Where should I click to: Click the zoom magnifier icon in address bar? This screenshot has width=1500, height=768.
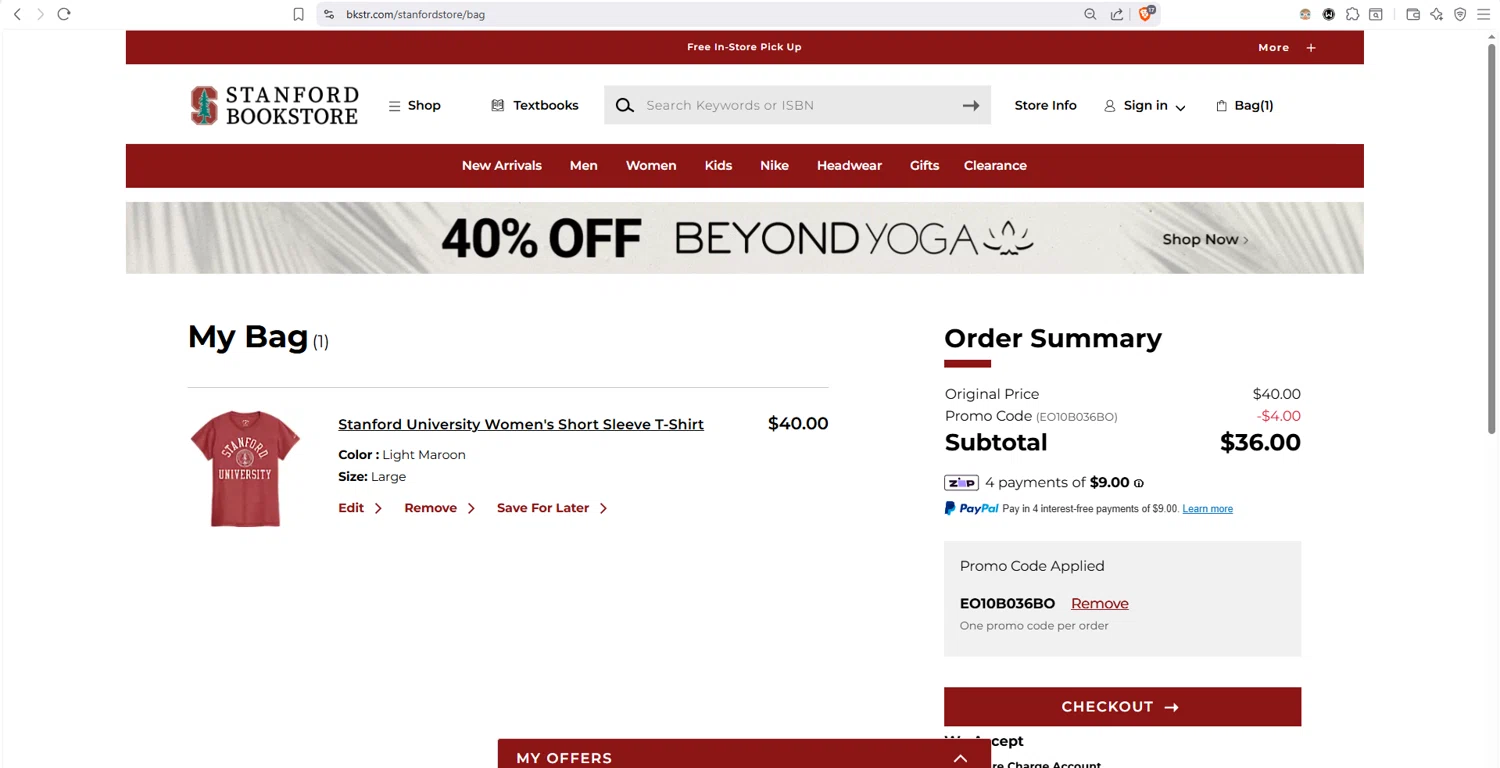point(1090,14)
